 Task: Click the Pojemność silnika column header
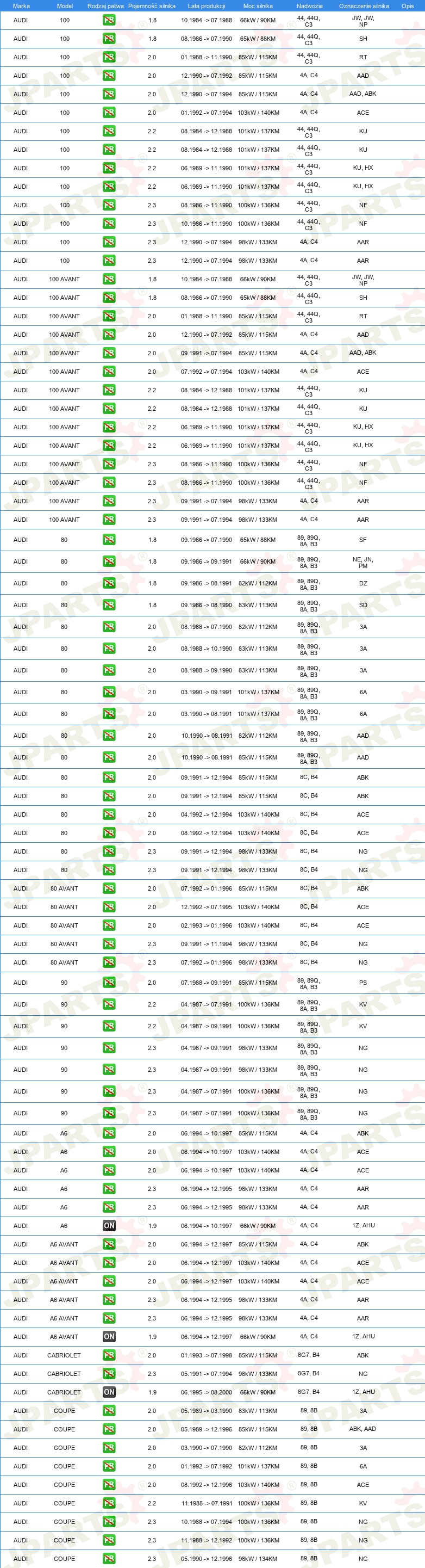(x=152, y=6)
